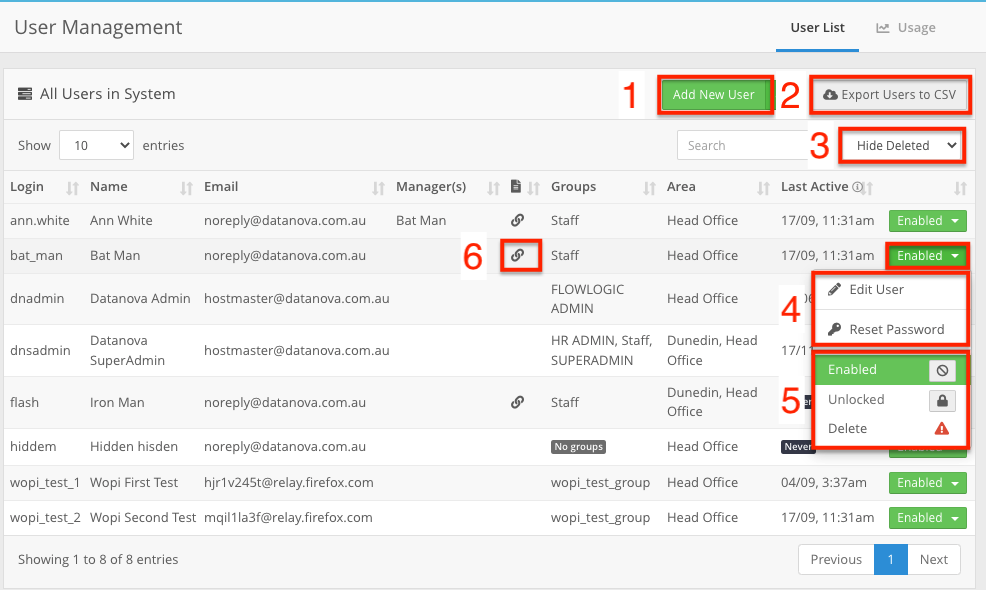Click Last Active info icon
The image size is (986, 590).
coord(857,187)
